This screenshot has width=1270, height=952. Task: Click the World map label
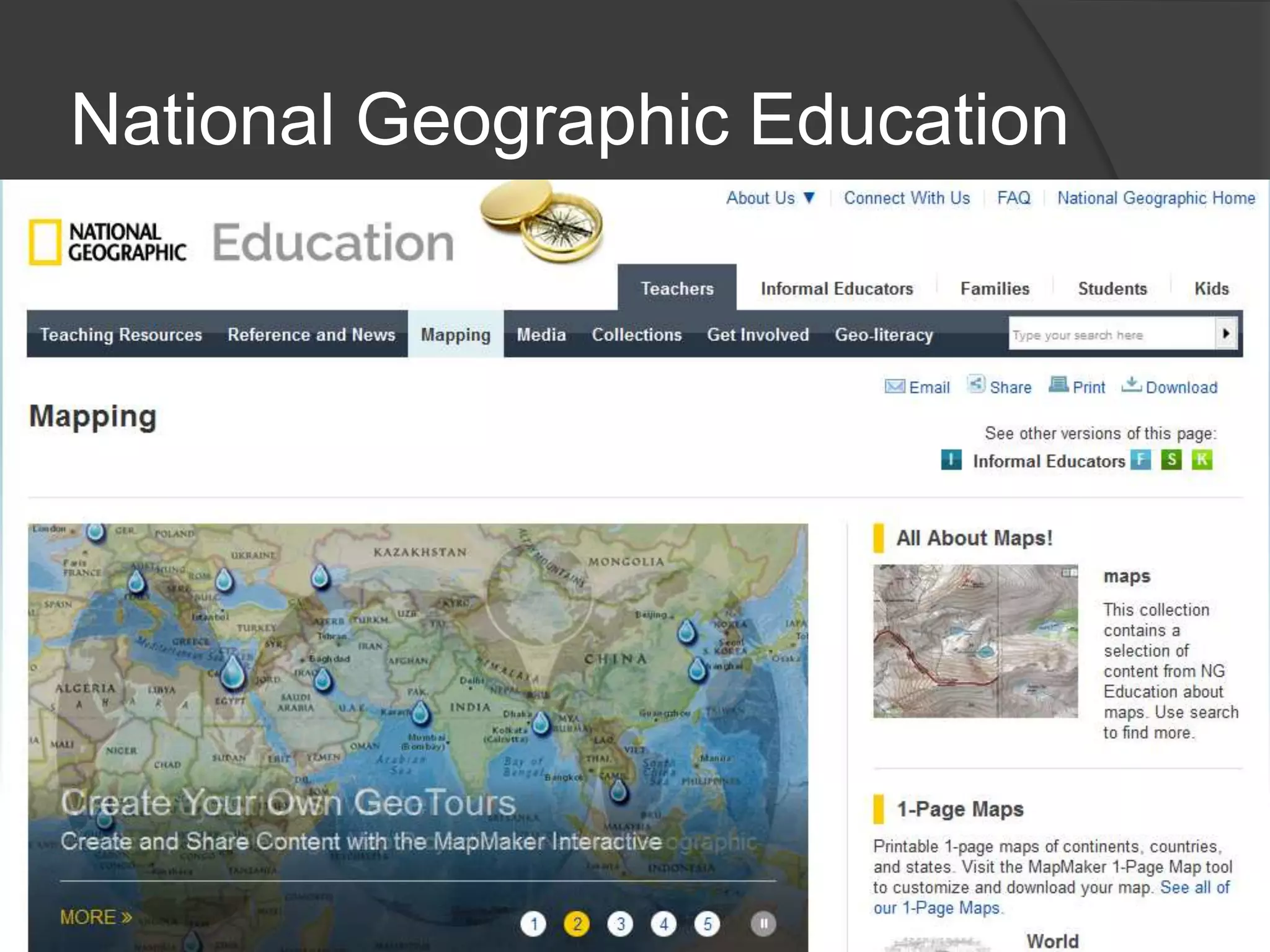(x=1052, y=941)
